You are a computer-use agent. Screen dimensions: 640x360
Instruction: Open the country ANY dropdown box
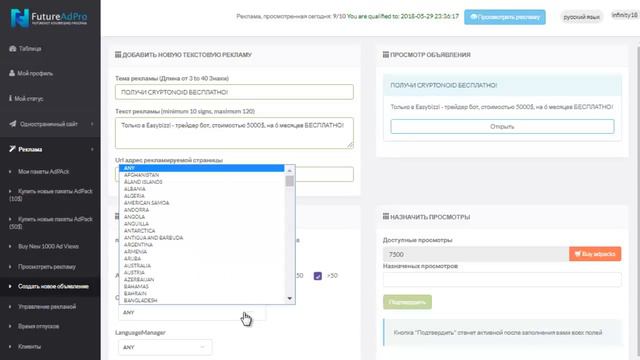(192, 312)
